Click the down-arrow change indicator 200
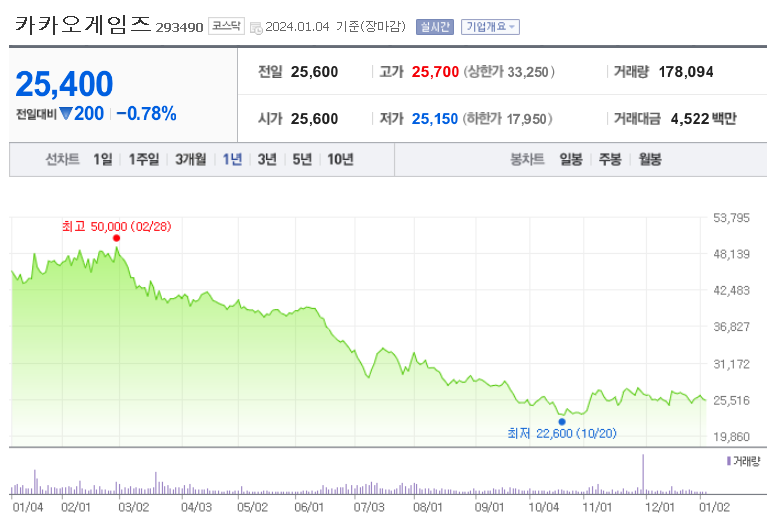The height and width of the screenshot is (527, 767). [x=82, y=114]
